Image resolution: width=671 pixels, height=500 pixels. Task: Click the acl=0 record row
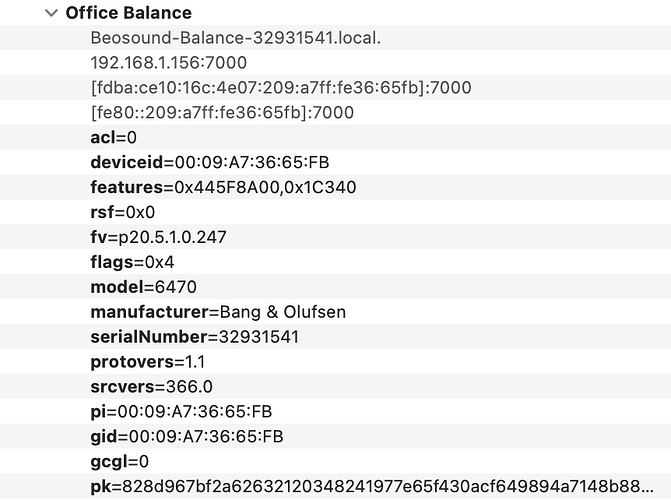(x=113, y=137)
